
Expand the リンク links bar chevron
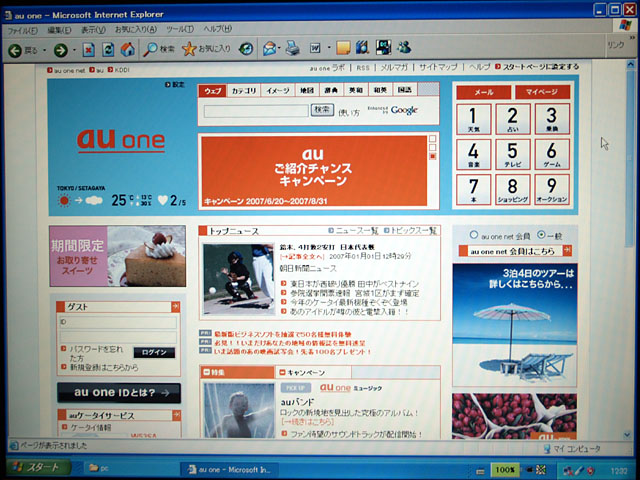coord(632,37)
